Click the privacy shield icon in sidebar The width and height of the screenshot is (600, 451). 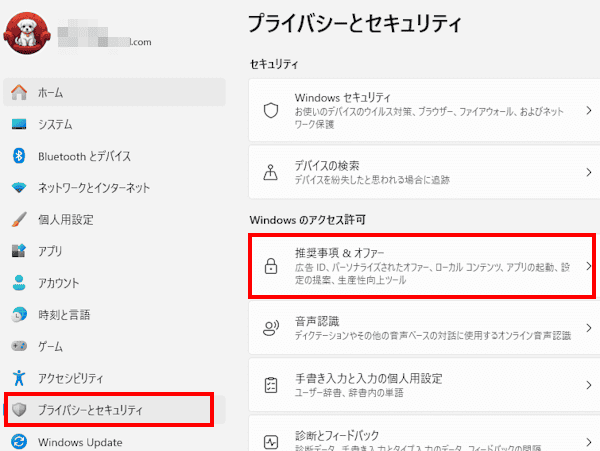pyautogui.click(x=19, y=410)
